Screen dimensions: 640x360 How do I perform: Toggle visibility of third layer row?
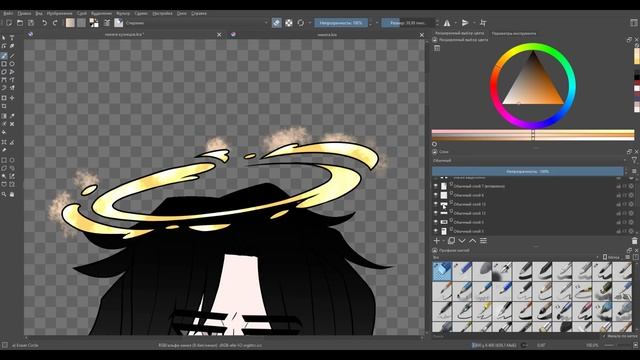point(436,204)
